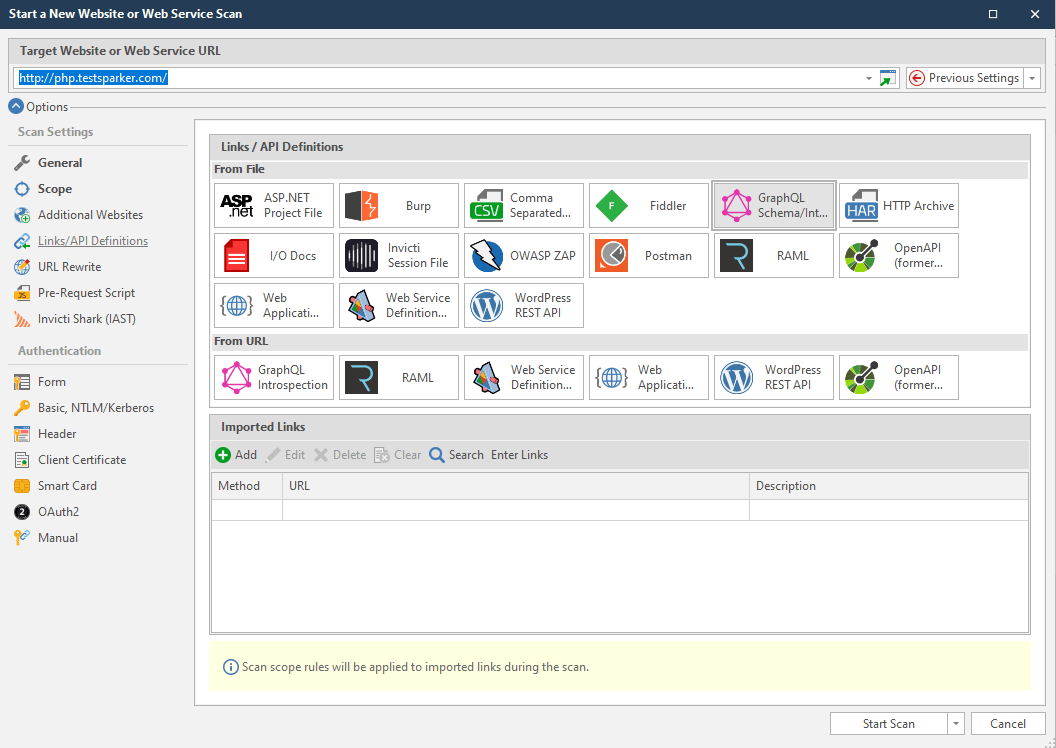Select the Fiddler import option
Screen dimensions: 1056x748
point(648,205)
